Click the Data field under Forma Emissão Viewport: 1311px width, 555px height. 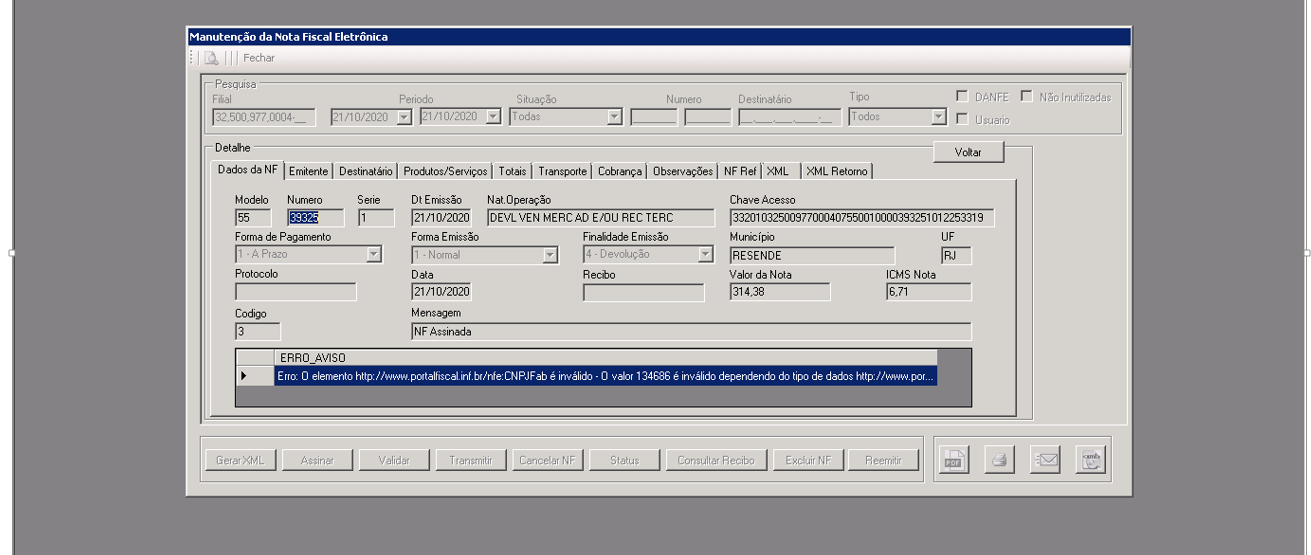click(x=441, y=292)
